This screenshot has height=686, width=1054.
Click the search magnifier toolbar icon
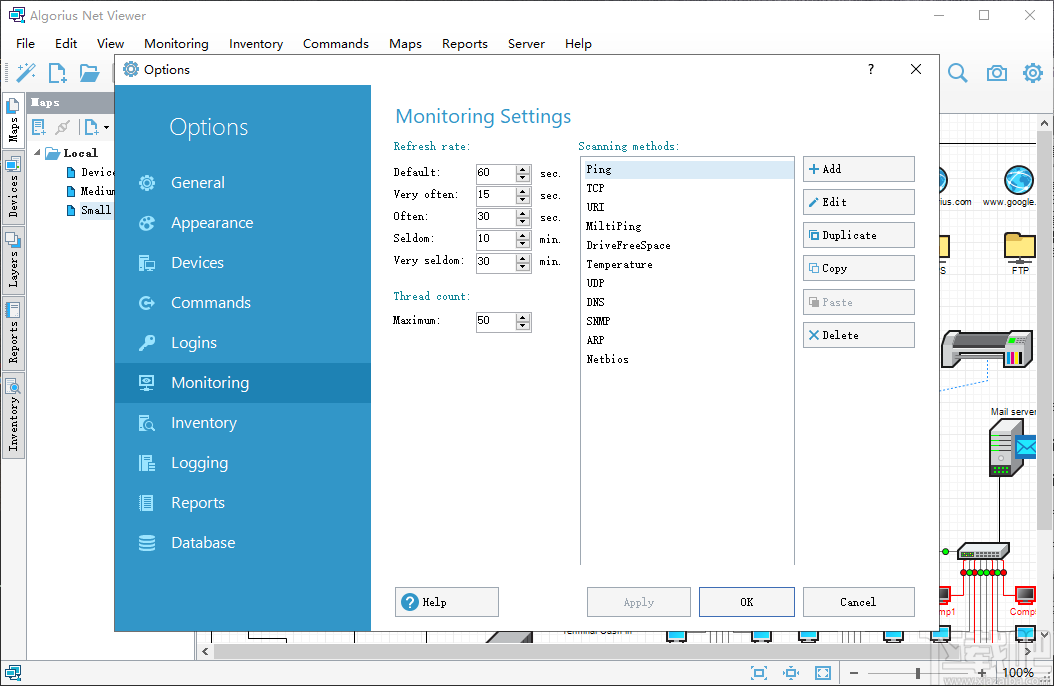click(x=958, y=73)
